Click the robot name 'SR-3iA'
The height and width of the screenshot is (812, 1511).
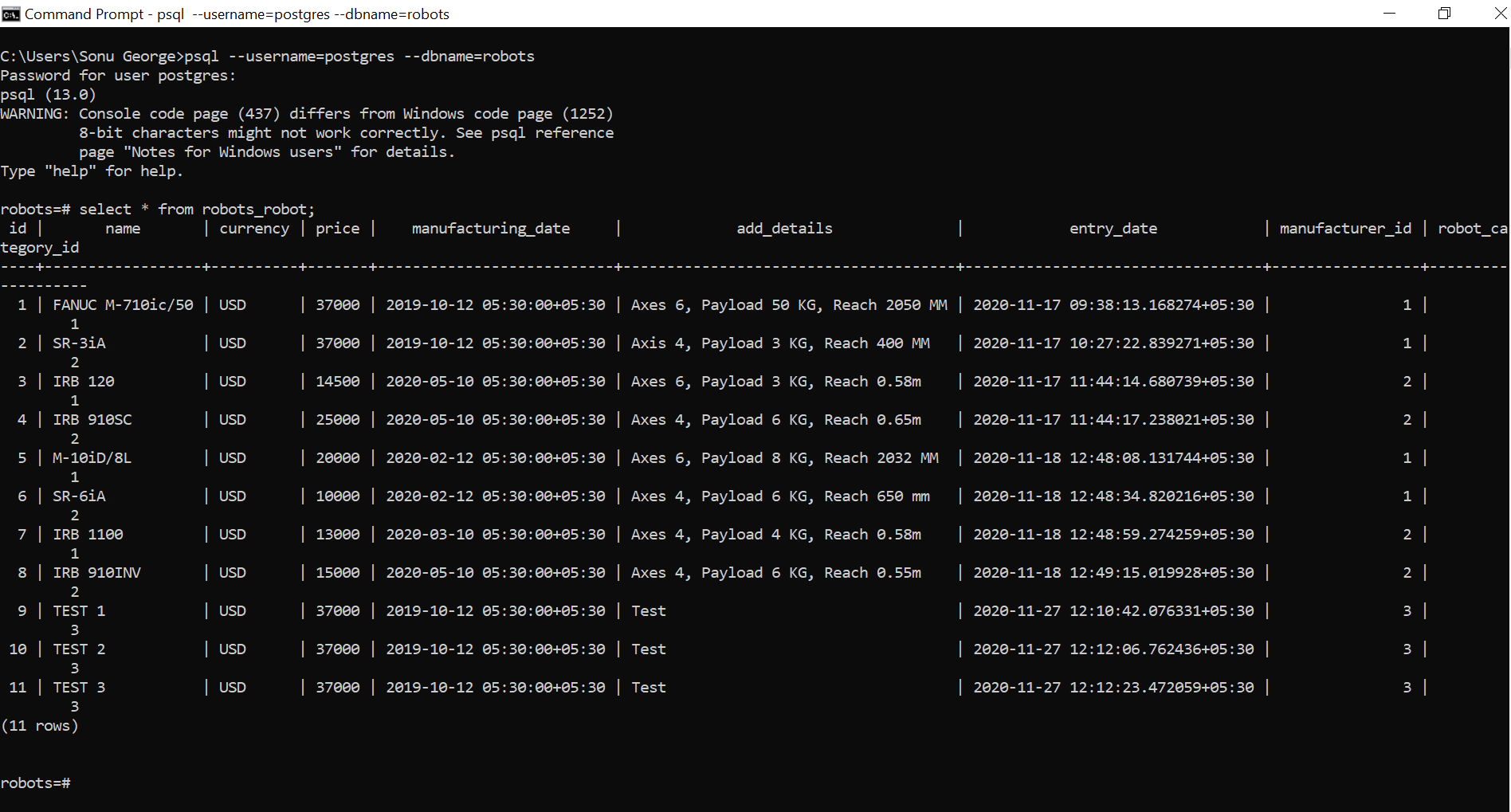pyautogui.click(x=79, y=343)
